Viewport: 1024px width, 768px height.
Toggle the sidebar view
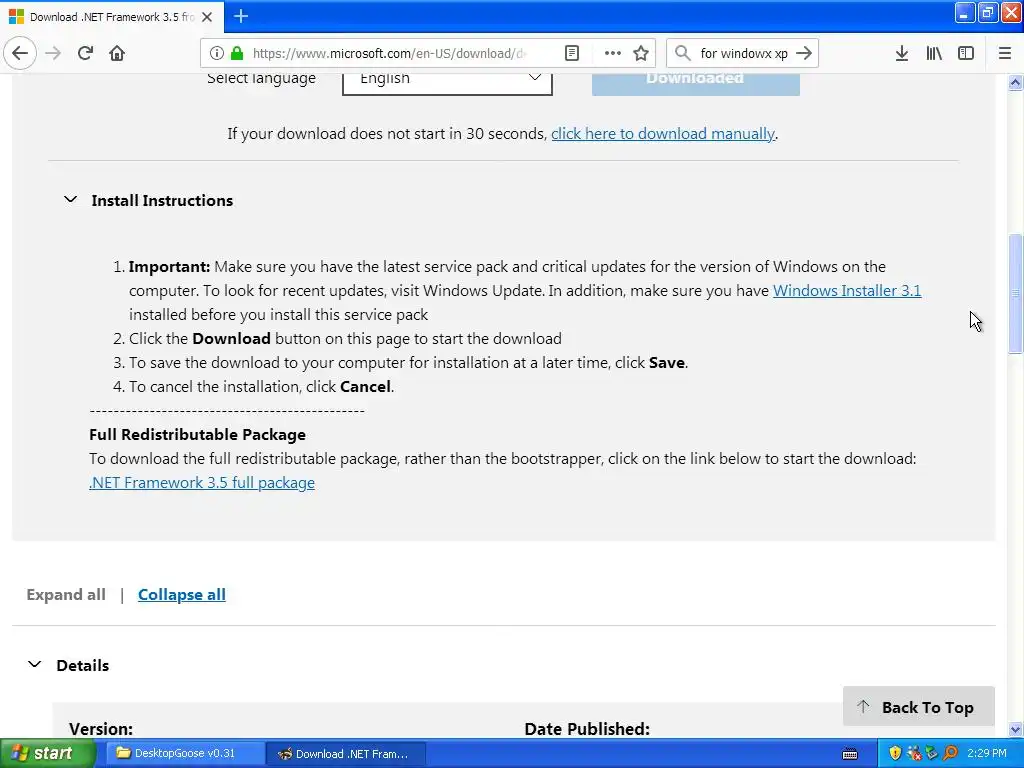(966, 53)
